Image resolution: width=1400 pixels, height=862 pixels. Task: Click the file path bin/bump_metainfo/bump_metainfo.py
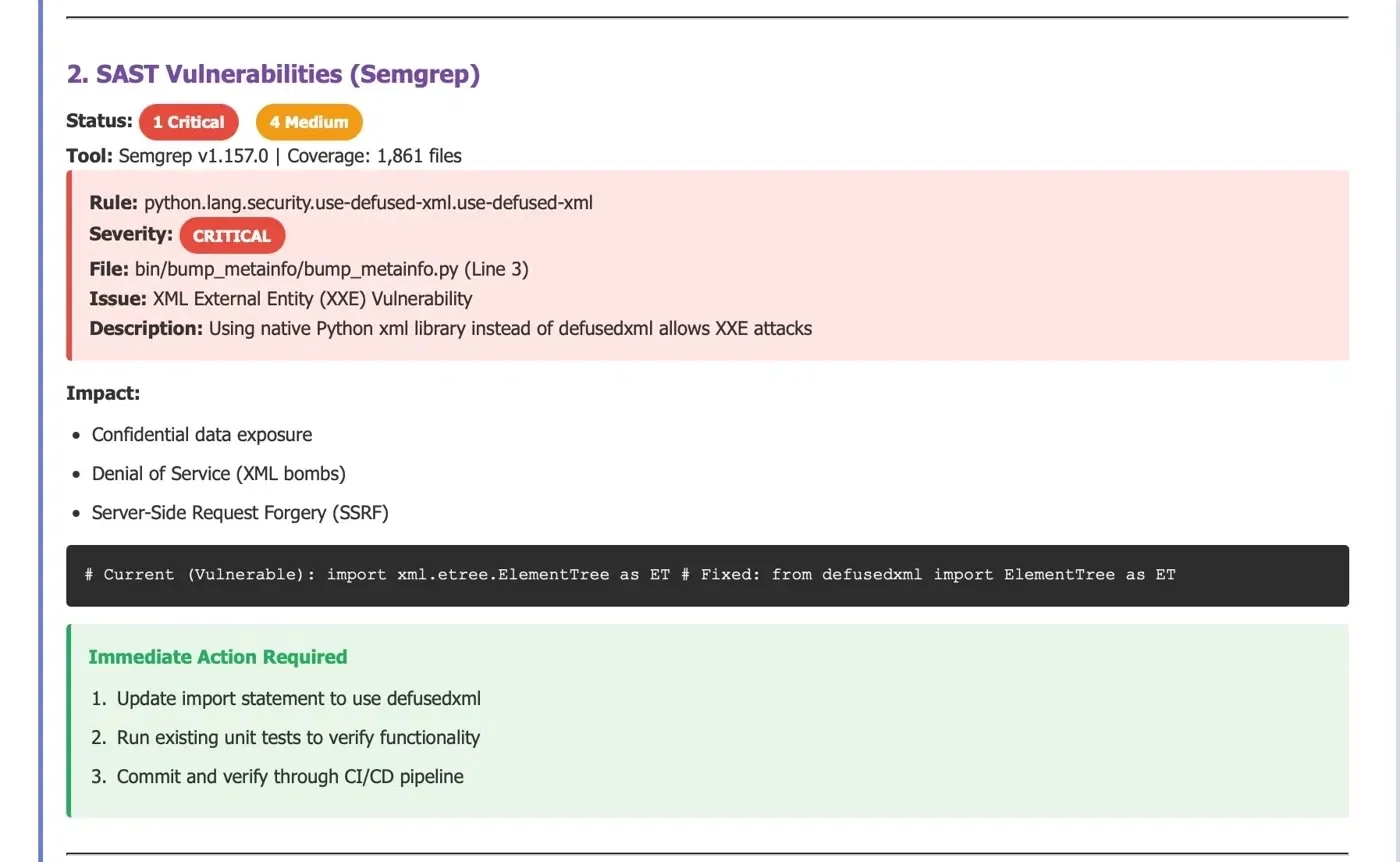coord(297,269)
